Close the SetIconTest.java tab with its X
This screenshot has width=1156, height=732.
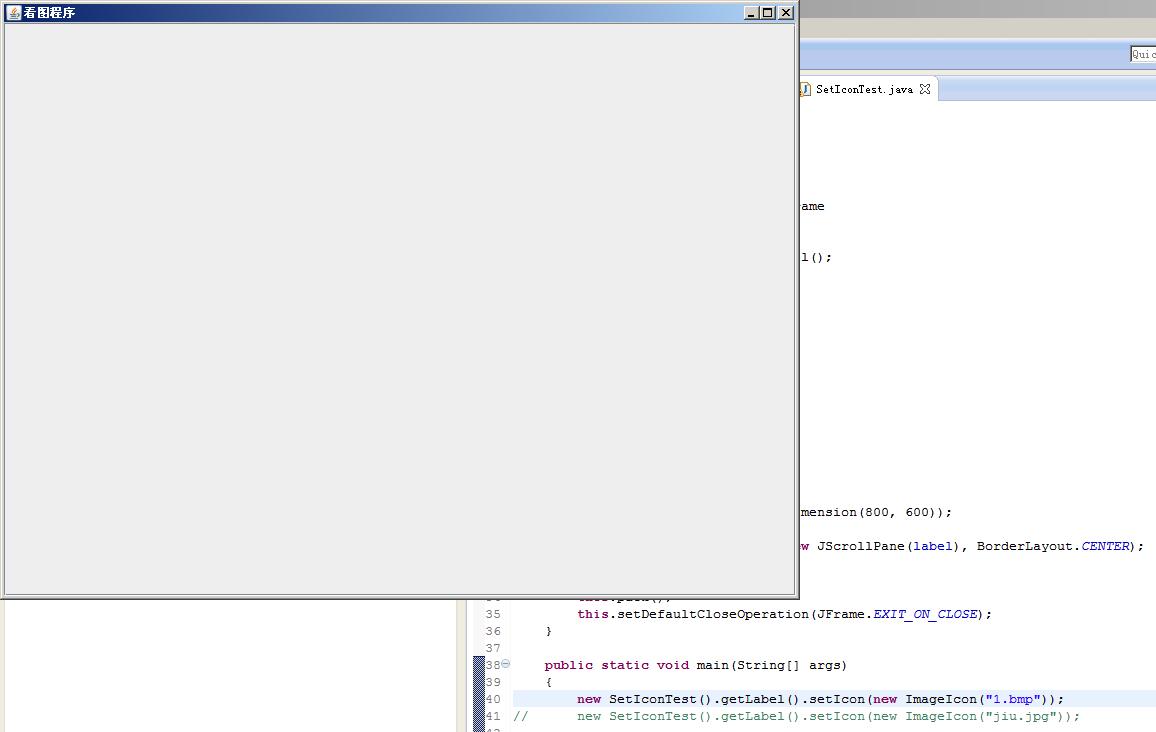[925, 89]
